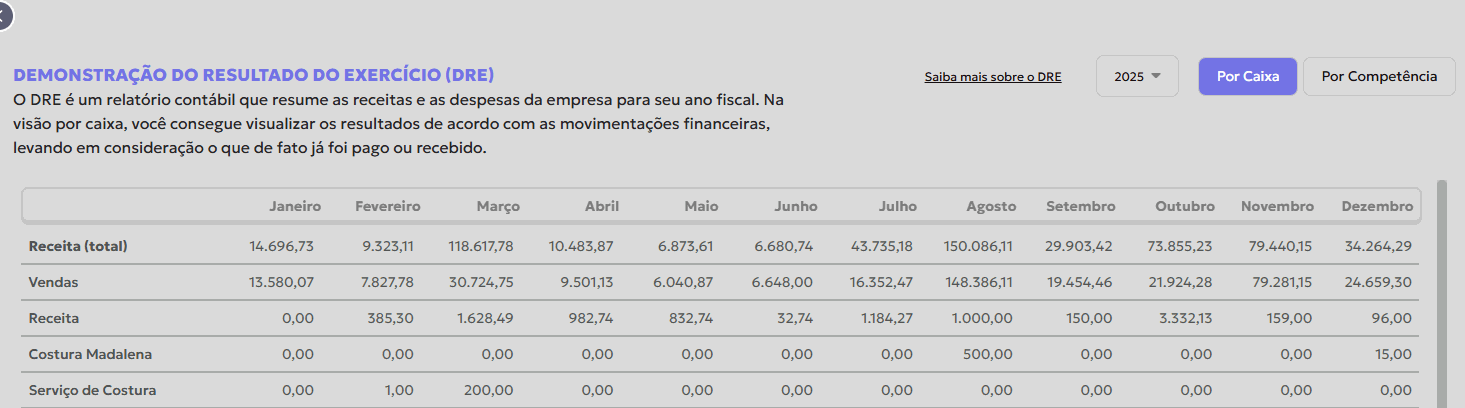
Task: Click the Janeiro column header
Action: pyautogui.click(x=294, y=206)
